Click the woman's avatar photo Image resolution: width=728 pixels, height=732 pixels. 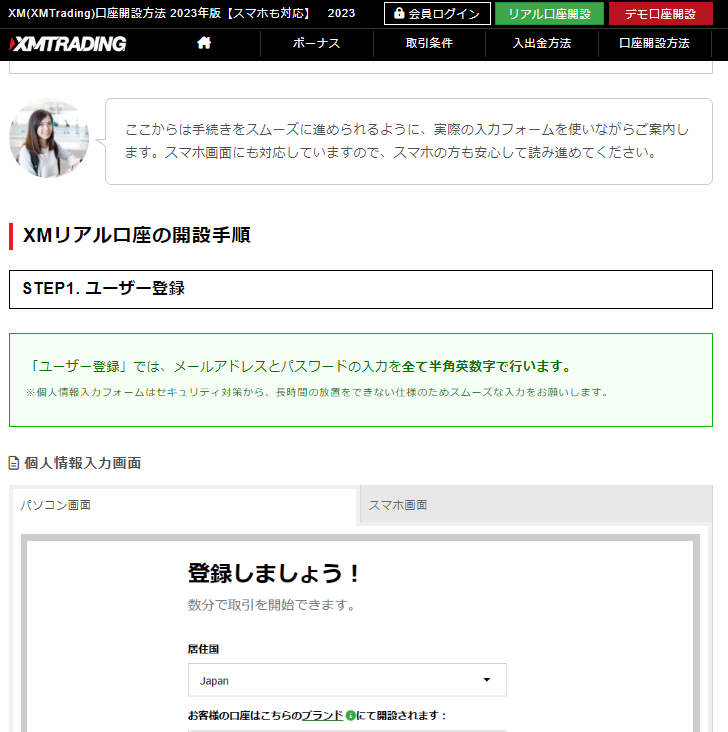pos(49,138)
